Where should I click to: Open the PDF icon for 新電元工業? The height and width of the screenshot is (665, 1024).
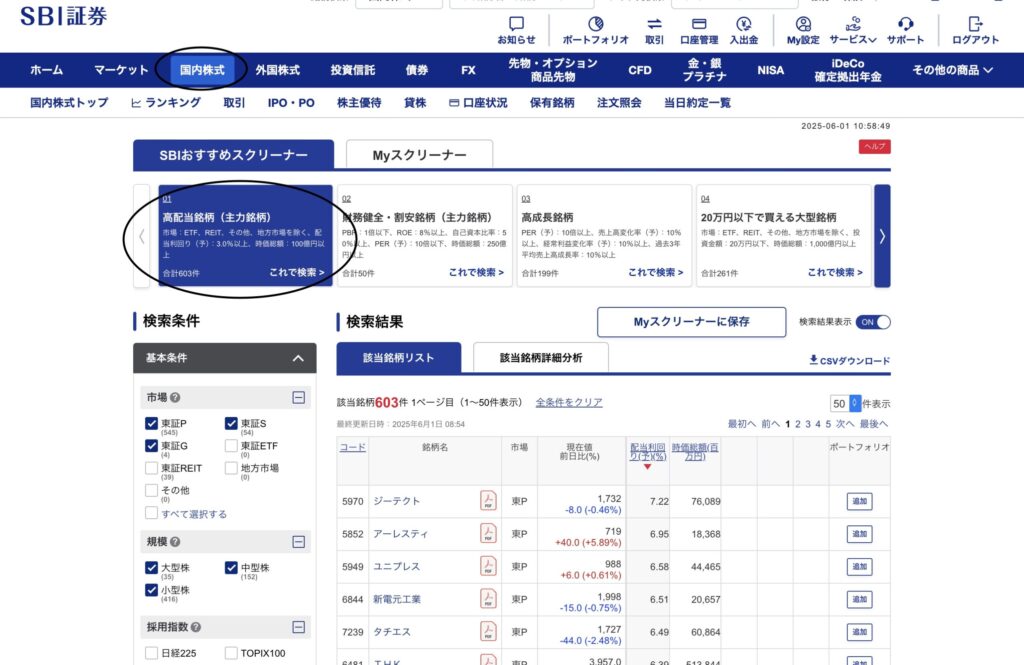(488, 599)
